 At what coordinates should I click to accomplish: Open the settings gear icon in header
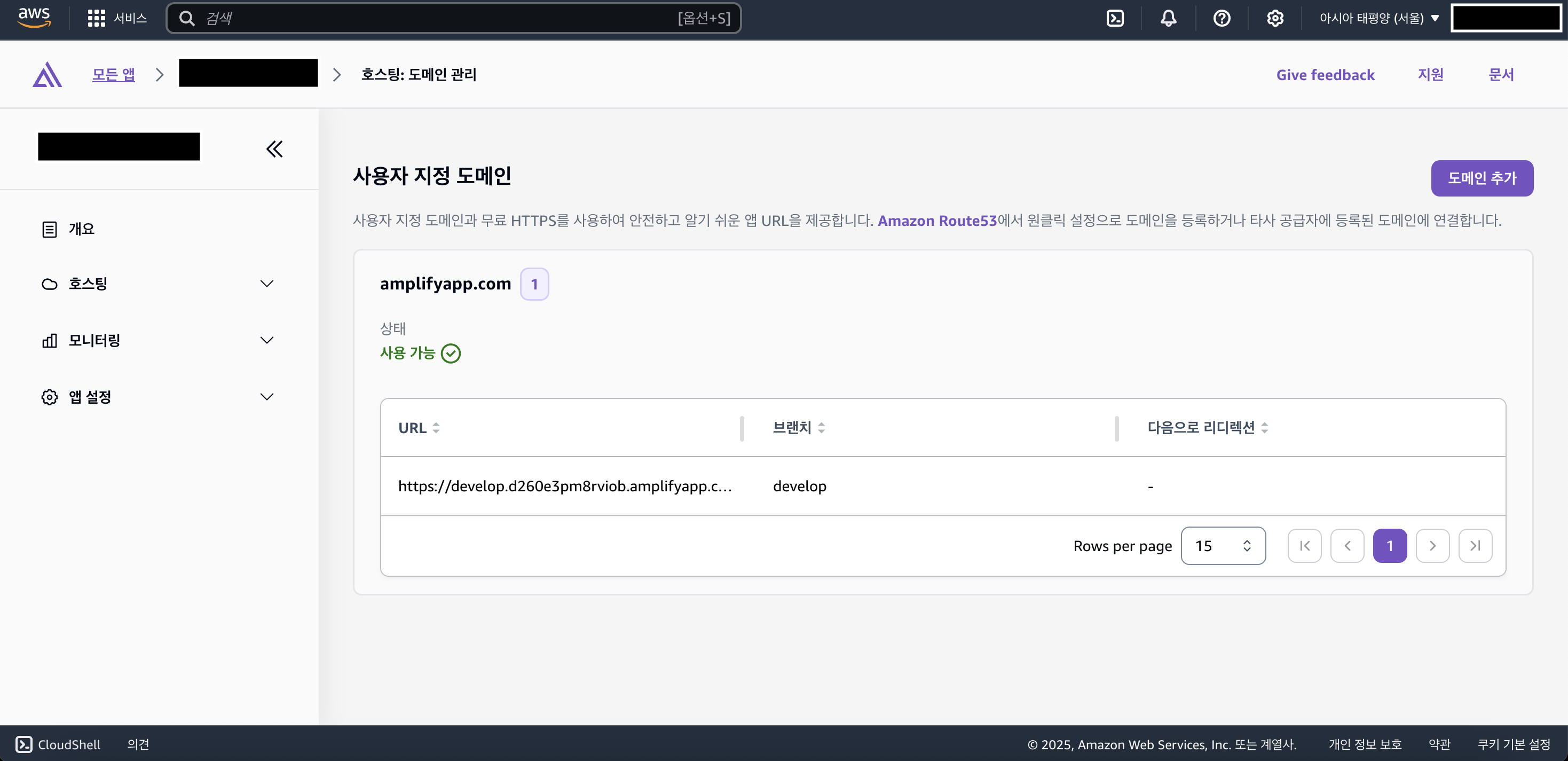click(x=1274, y=18)
